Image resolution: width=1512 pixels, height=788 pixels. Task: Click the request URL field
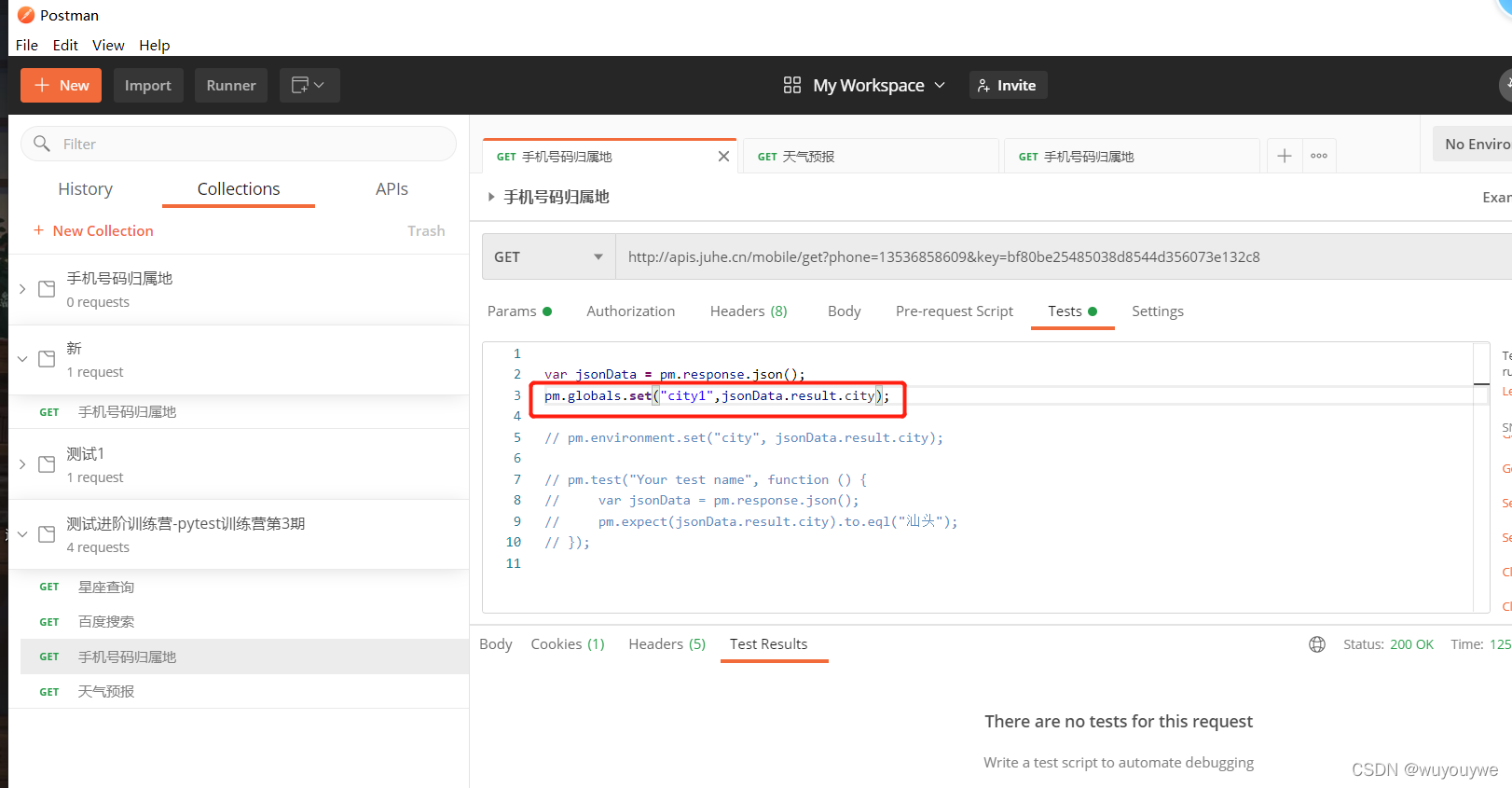pos(1064,256)
